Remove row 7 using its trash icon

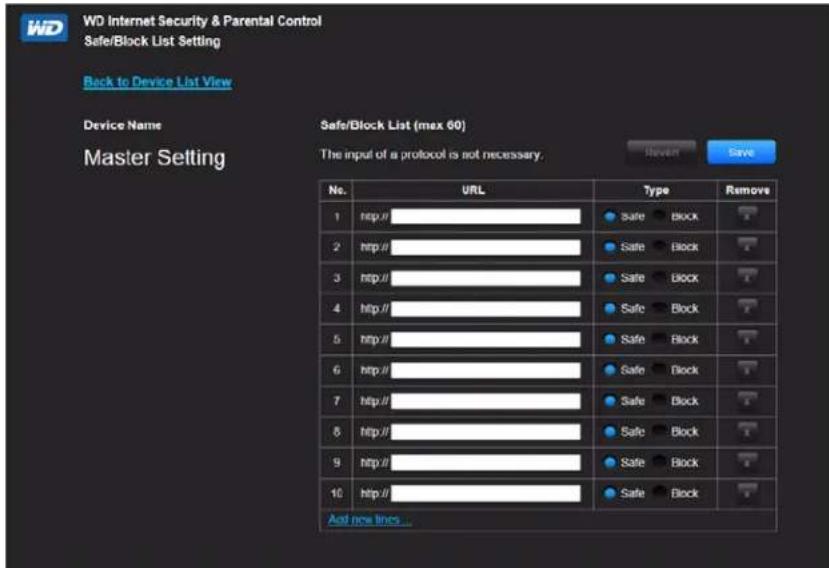(x=747, y=400)
